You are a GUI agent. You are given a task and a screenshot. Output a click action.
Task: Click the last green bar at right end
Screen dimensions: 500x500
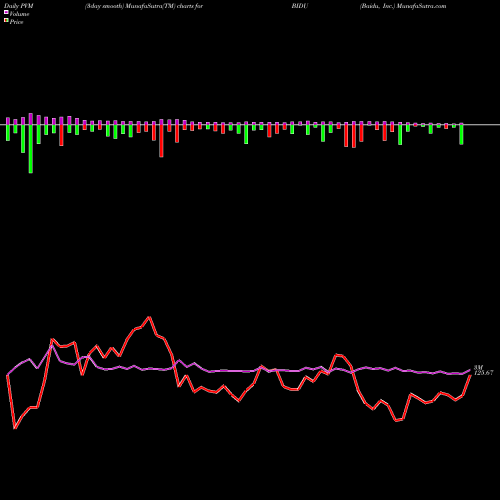pyautogui.click(x=461, y=134)
